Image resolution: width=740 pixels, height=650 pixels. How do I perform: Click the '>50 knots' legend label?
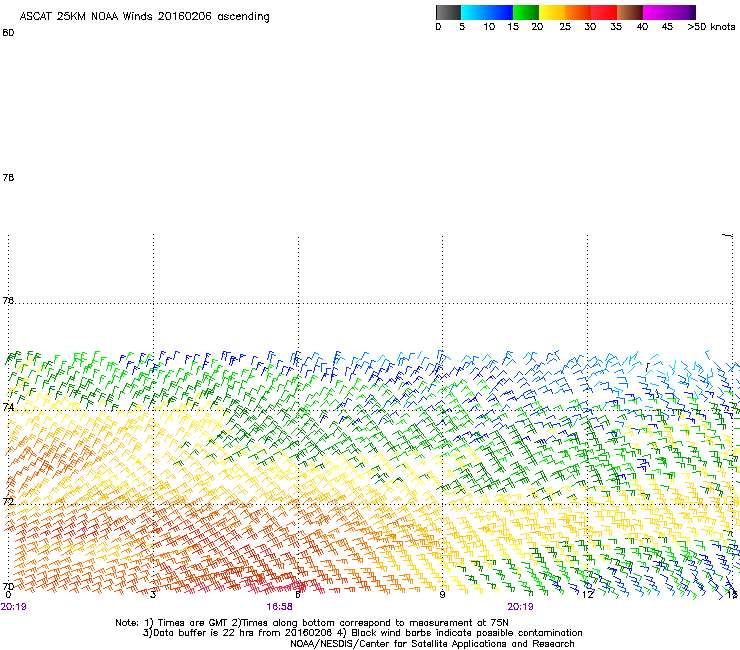click(x=711, y=27)
